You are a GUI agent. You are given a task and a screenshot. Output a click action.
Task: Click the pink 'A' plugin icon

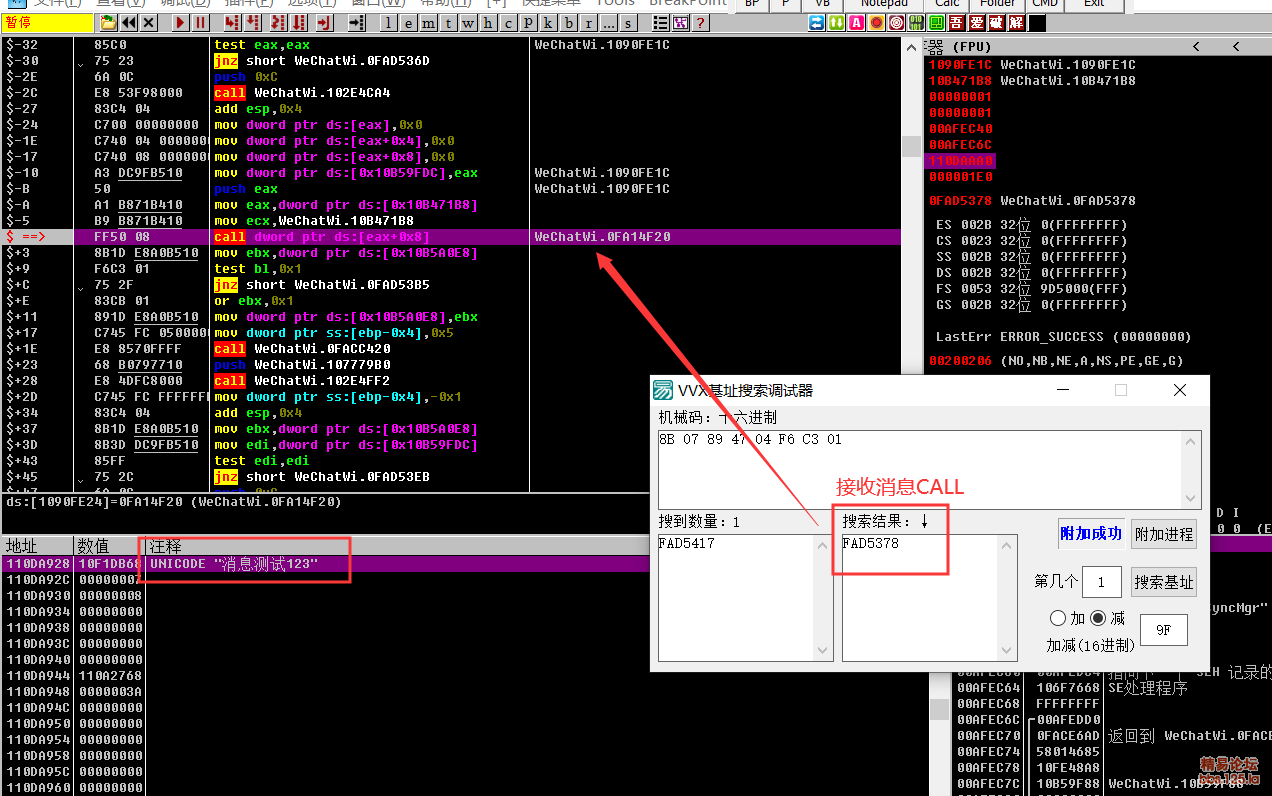click(x=856, y=22)
